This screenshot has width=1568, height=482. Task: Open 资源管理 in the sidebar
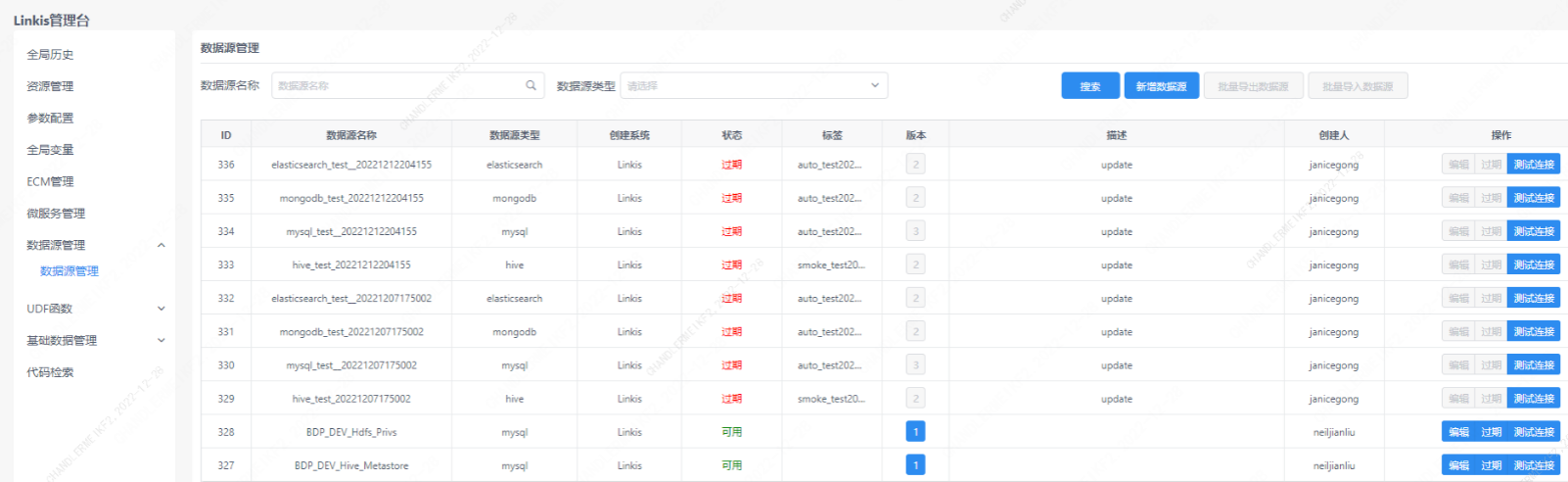[x=50, y=86]
